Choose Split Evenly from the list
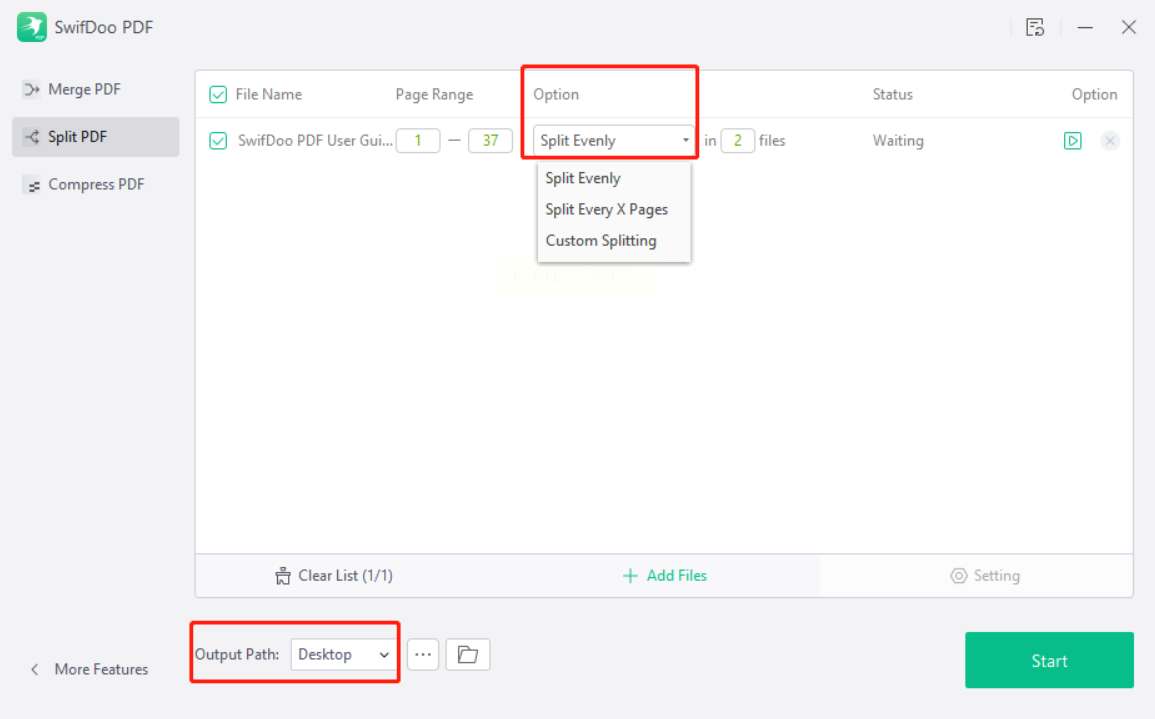The width and height of the screenshot is (1155, 719). pos(583,178)
